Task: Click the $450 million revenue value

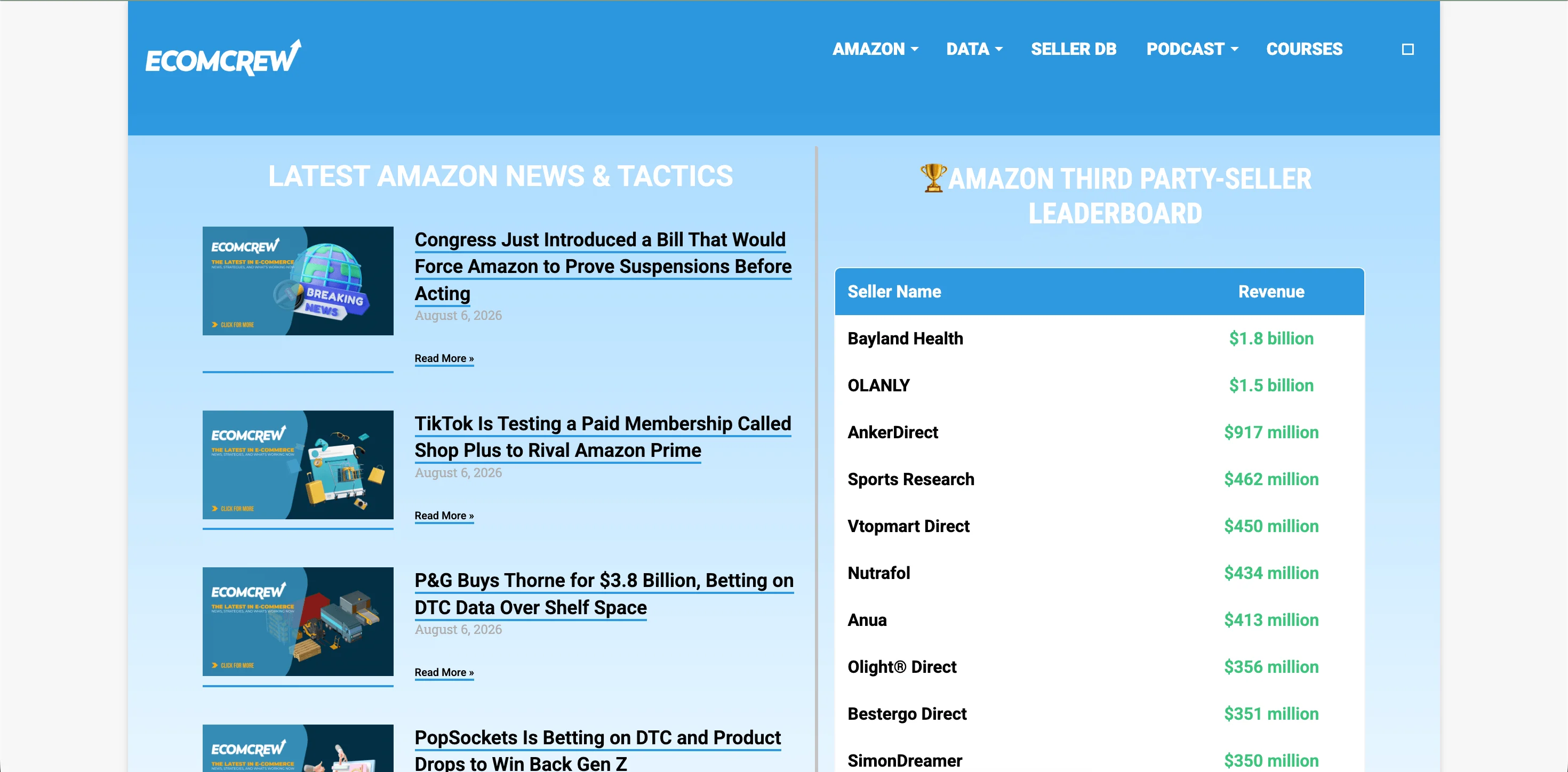Action: pos(1271,526)
